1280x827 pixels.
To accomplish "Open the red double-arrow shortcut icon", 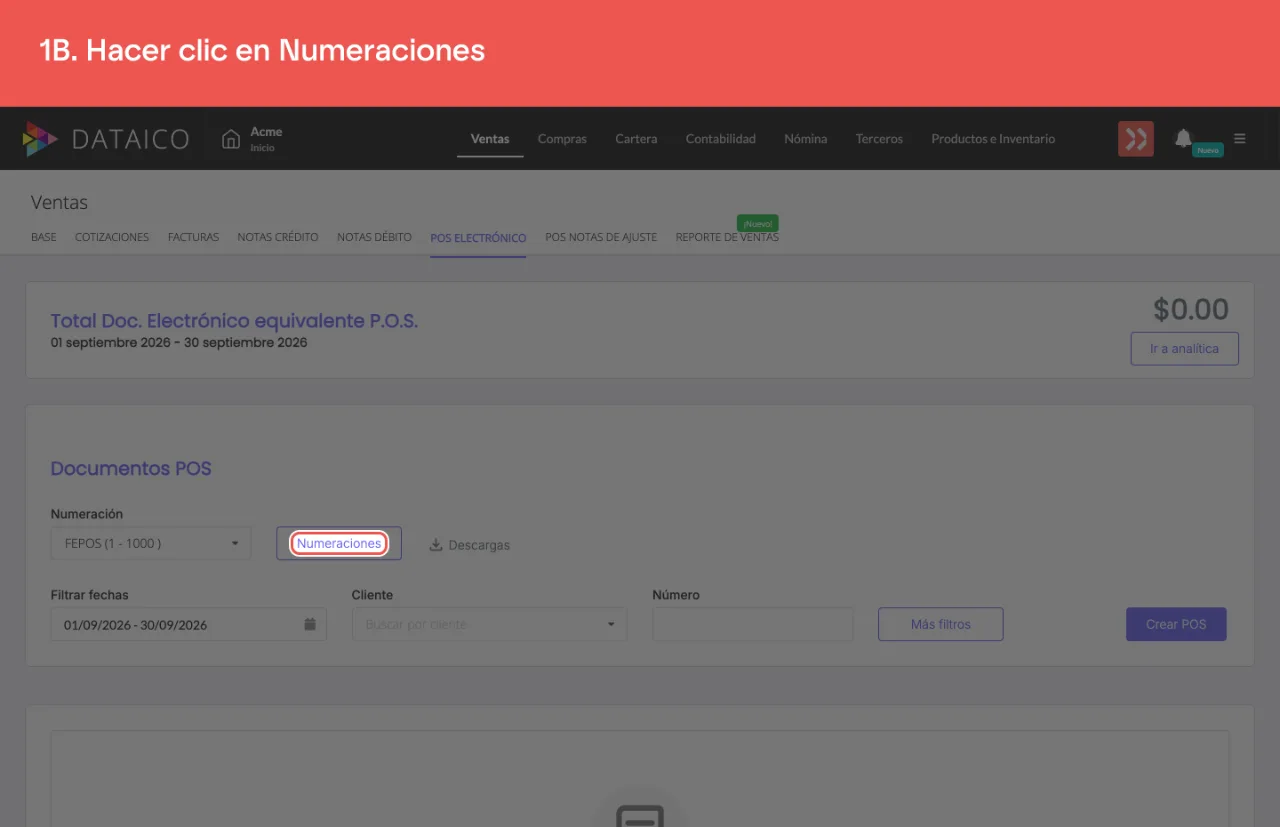I will (1136, 139).
